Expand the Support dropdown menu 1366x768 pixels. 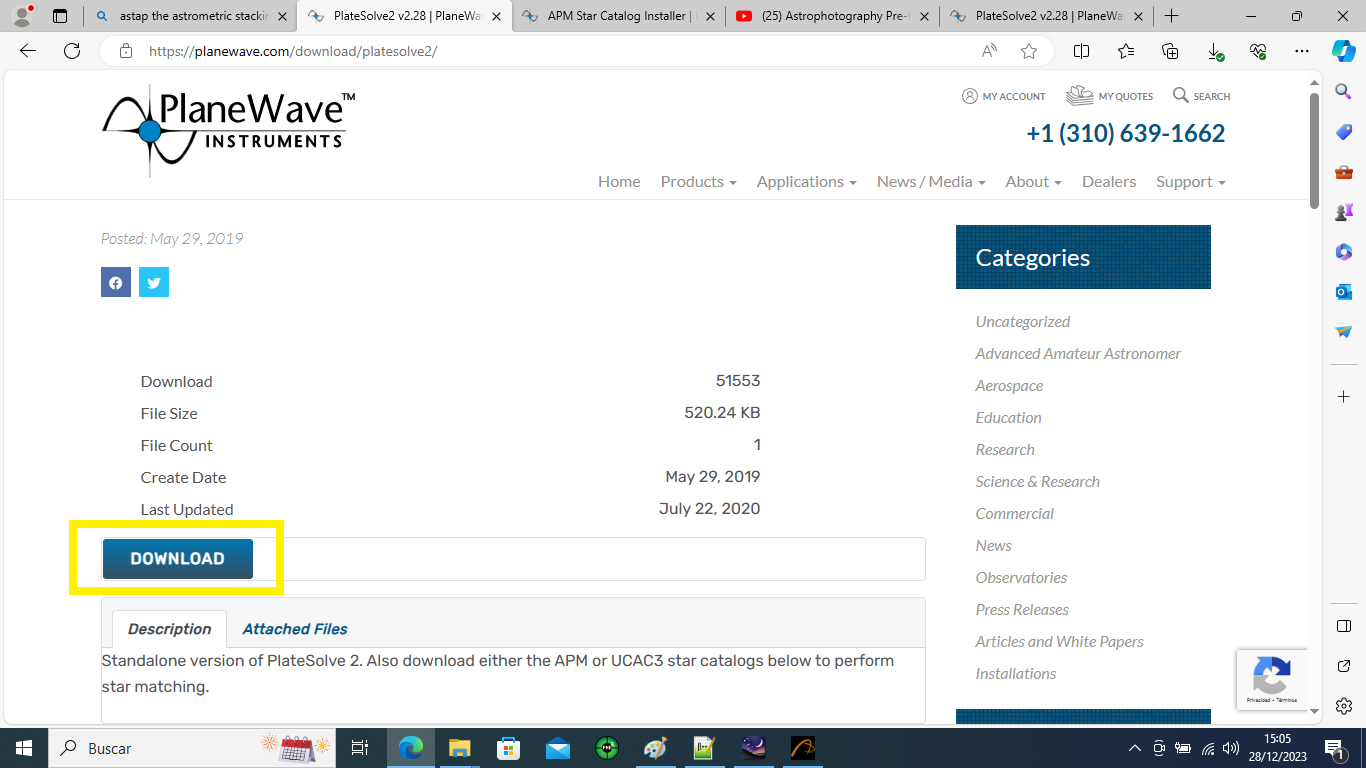[x=1190, y=181]
